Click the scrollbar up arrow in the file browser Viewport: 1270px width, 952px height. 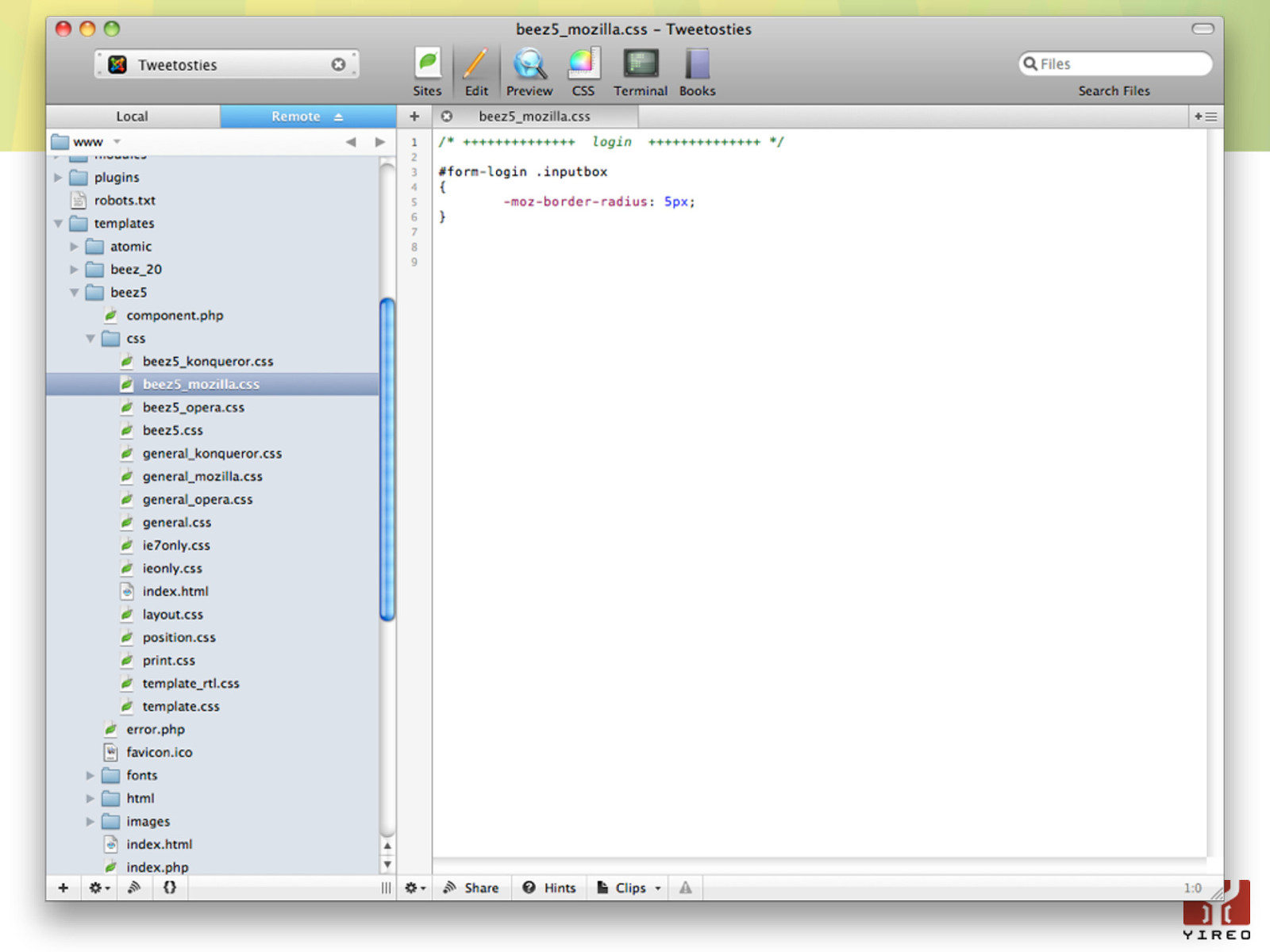[387, 846]
